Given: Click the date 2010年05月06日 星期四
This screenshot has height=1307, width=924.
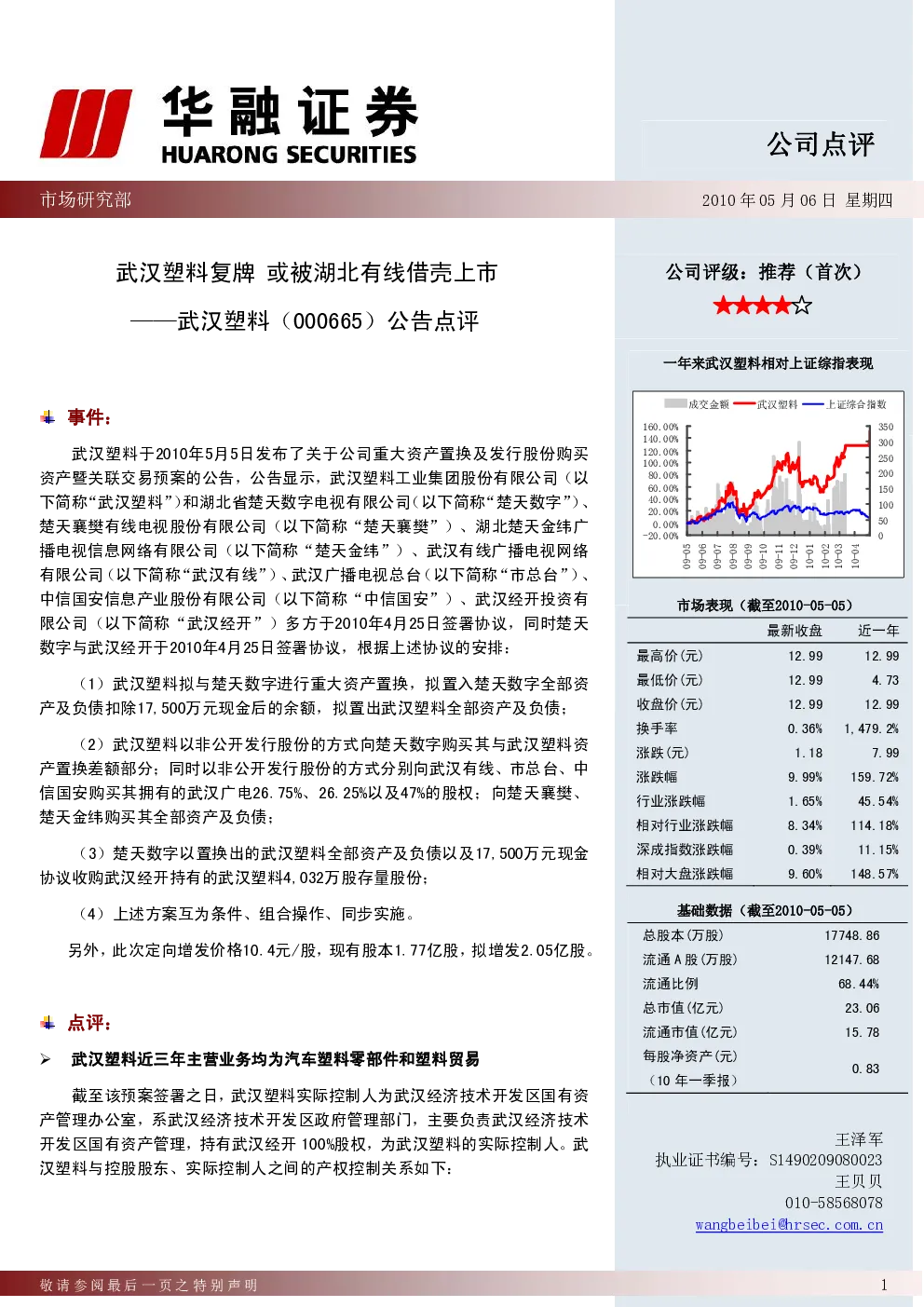Looking at the screenshot, I should (797, 200).
